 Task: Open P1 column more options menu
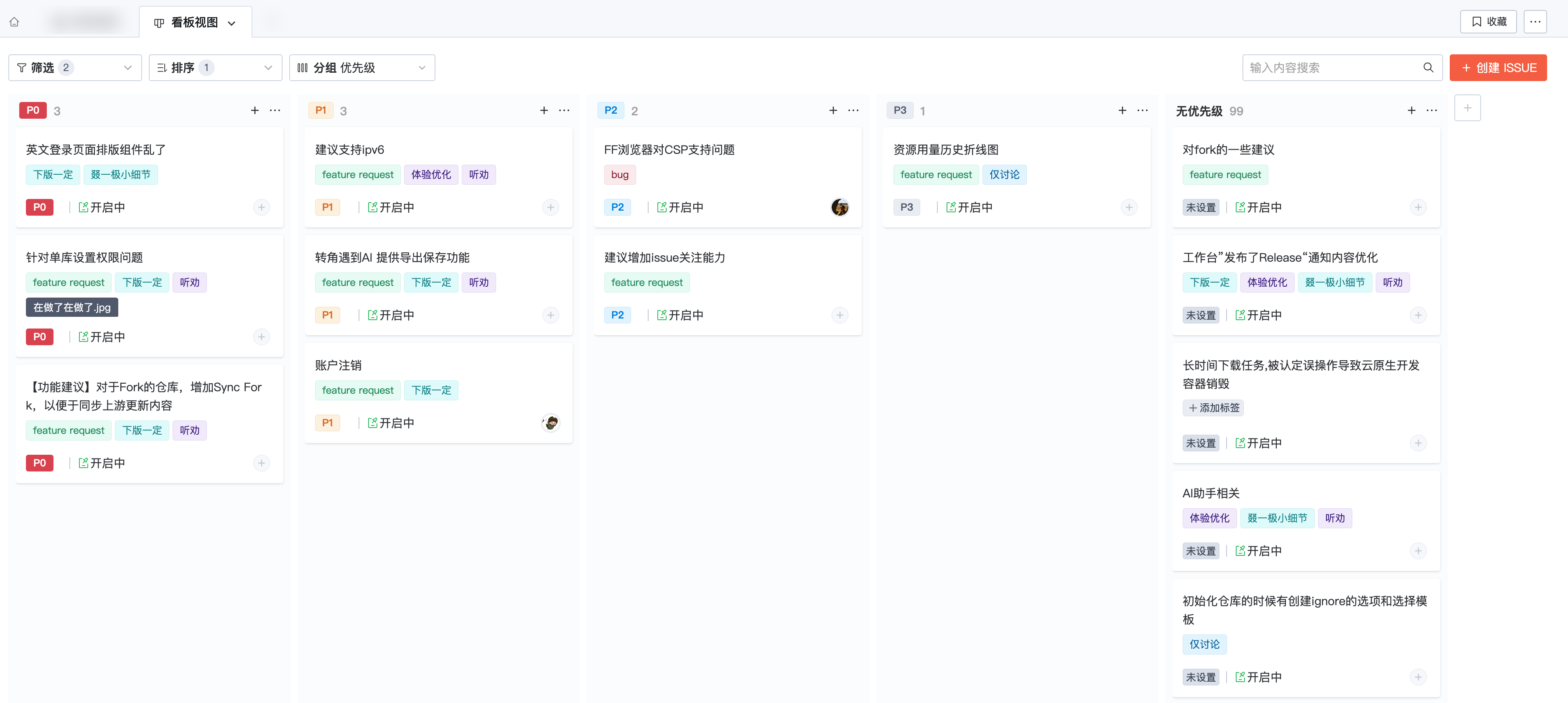(564, 110)
